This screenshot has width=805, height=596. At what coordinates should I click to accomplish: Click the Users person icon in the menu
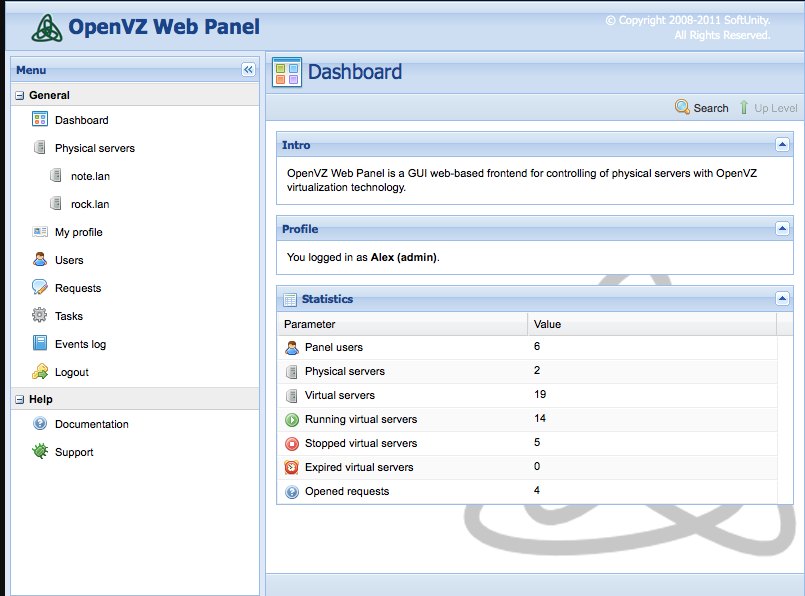coord(40,259)
